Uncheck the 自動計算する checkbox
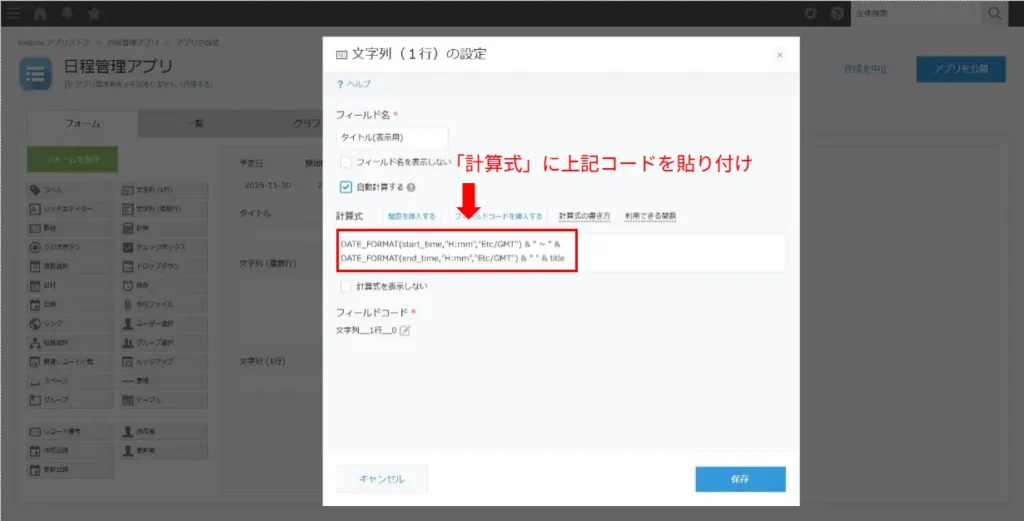 pos(345,187)
